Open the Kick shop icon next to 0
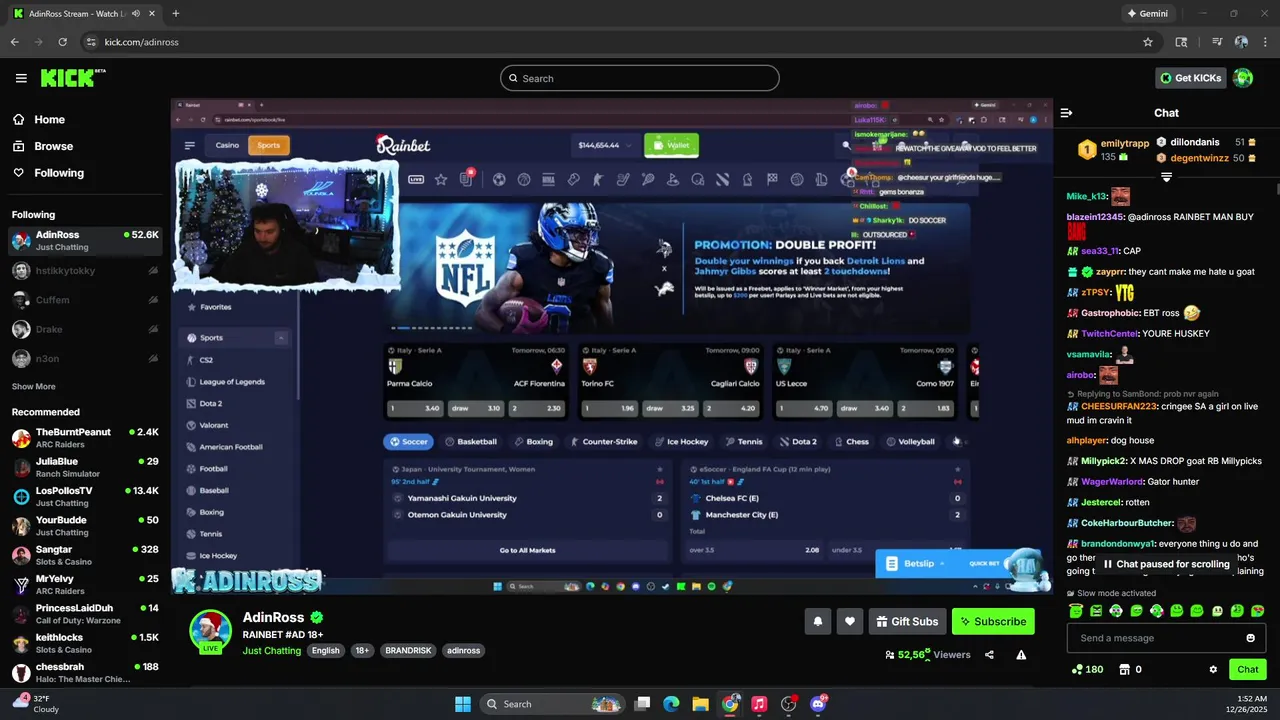This screenshot has height=720, width=1280. pyautogui.click(x=1124, y=669)
